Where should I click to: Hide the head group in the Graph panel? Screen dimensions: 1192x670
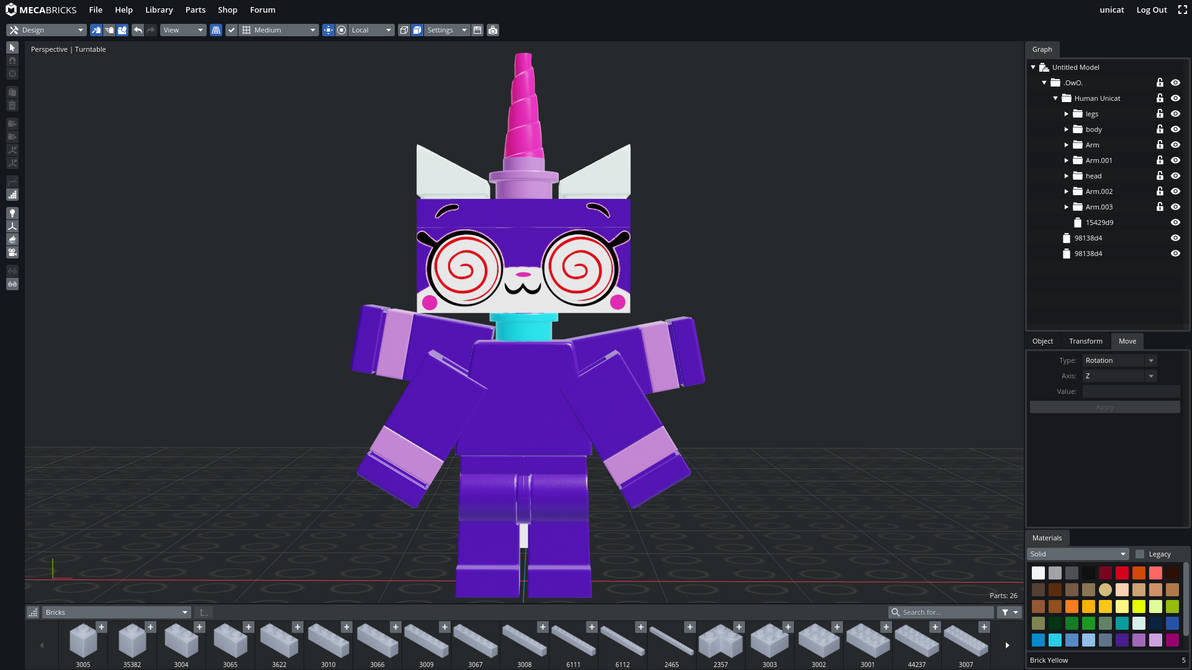[x=1175, y=175]
